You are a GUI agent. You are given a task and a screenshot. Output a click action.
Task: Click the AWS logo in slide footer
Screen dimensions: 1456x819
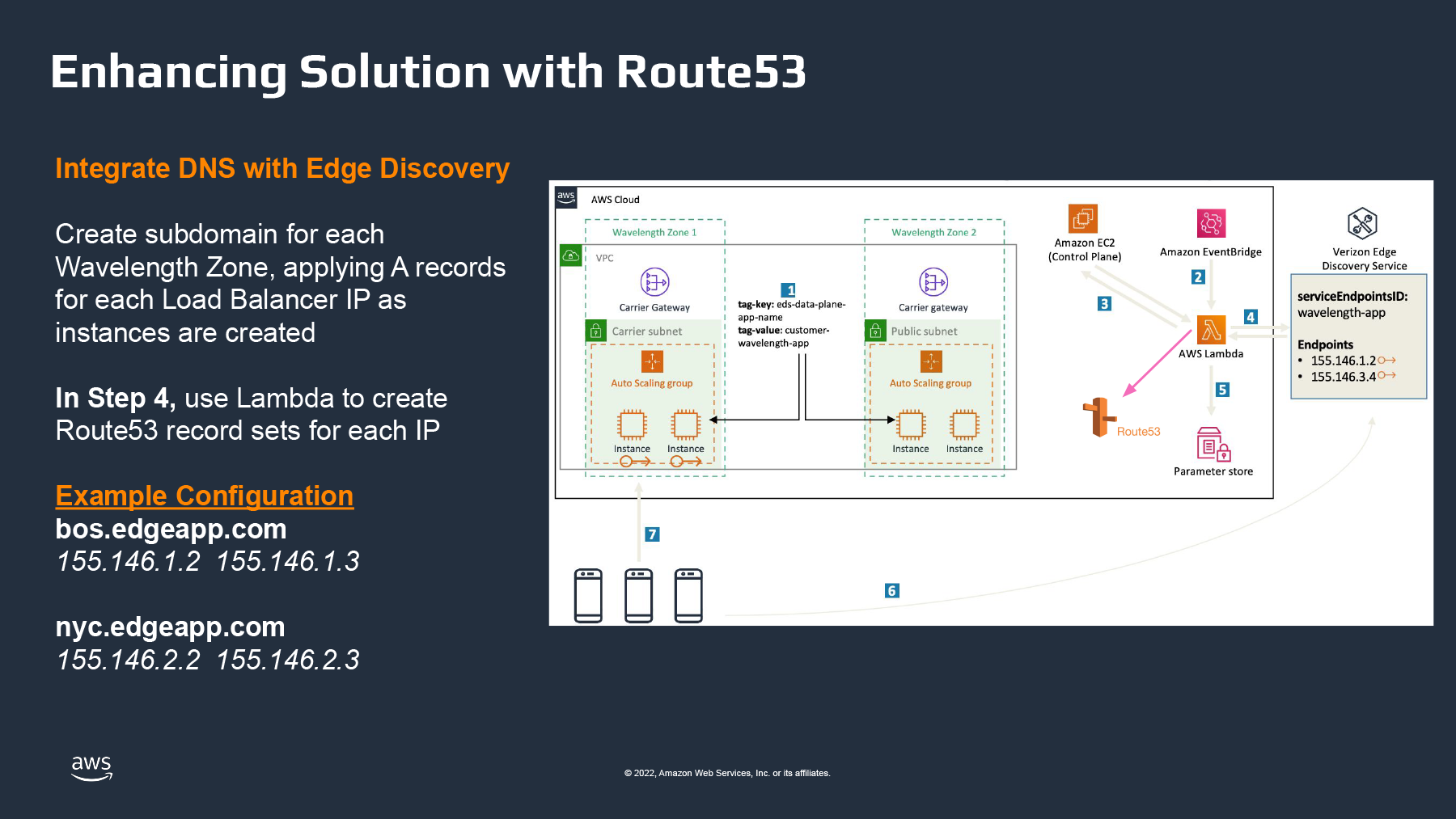click(91, 767)
